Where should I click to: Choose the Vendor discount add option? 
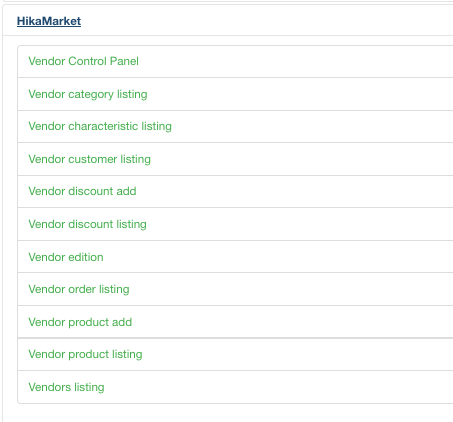pos(82,191)
